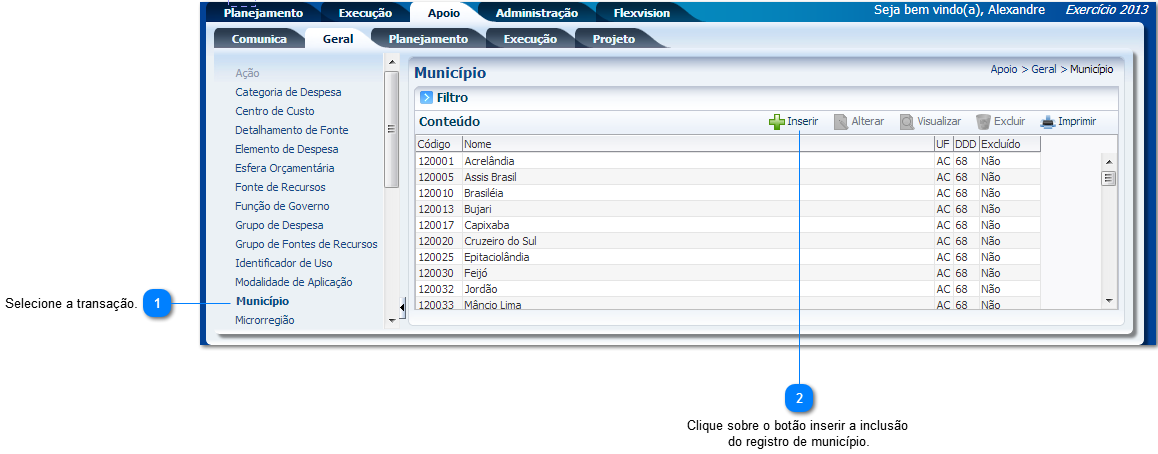Image resolution: width=1158 pixels, height=454 pixels.
Task: Expand the Filtro panel arrow
Action: (x=426, y=98)
